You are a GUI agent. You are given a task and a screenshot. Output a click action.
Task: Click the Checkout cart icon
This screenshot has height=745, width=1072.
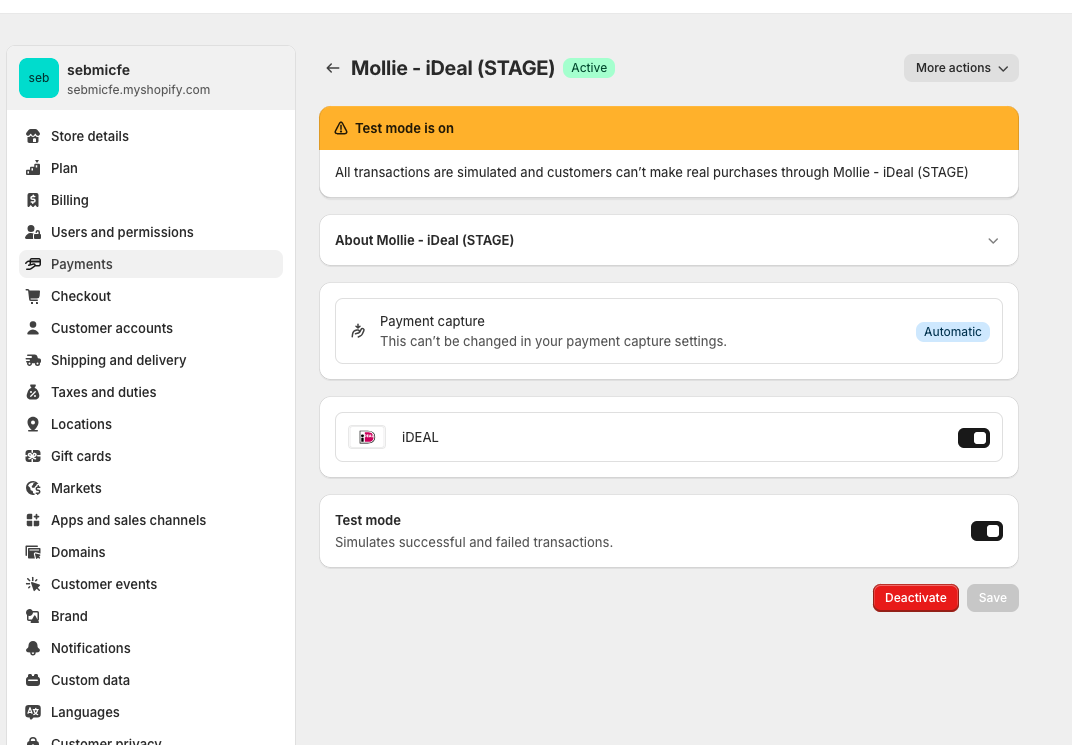pyautogui.click(x=33, y=296)
